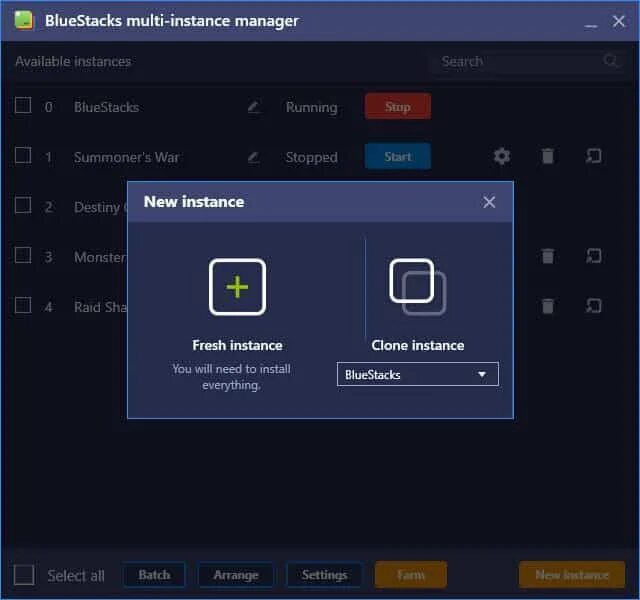The height and width of the screenshot is (600, 640).
Task: Tick the checkbox for BlueStacks instance 0
Action: 23,105
